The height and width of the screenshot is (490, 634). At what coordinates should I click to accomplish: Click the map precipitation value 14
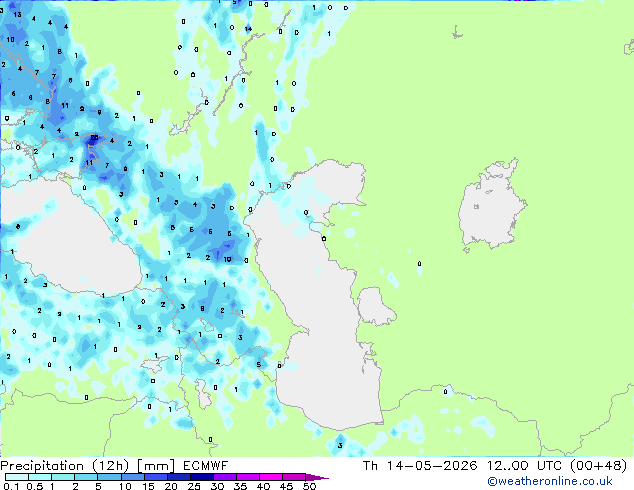[x=248, y=29]
